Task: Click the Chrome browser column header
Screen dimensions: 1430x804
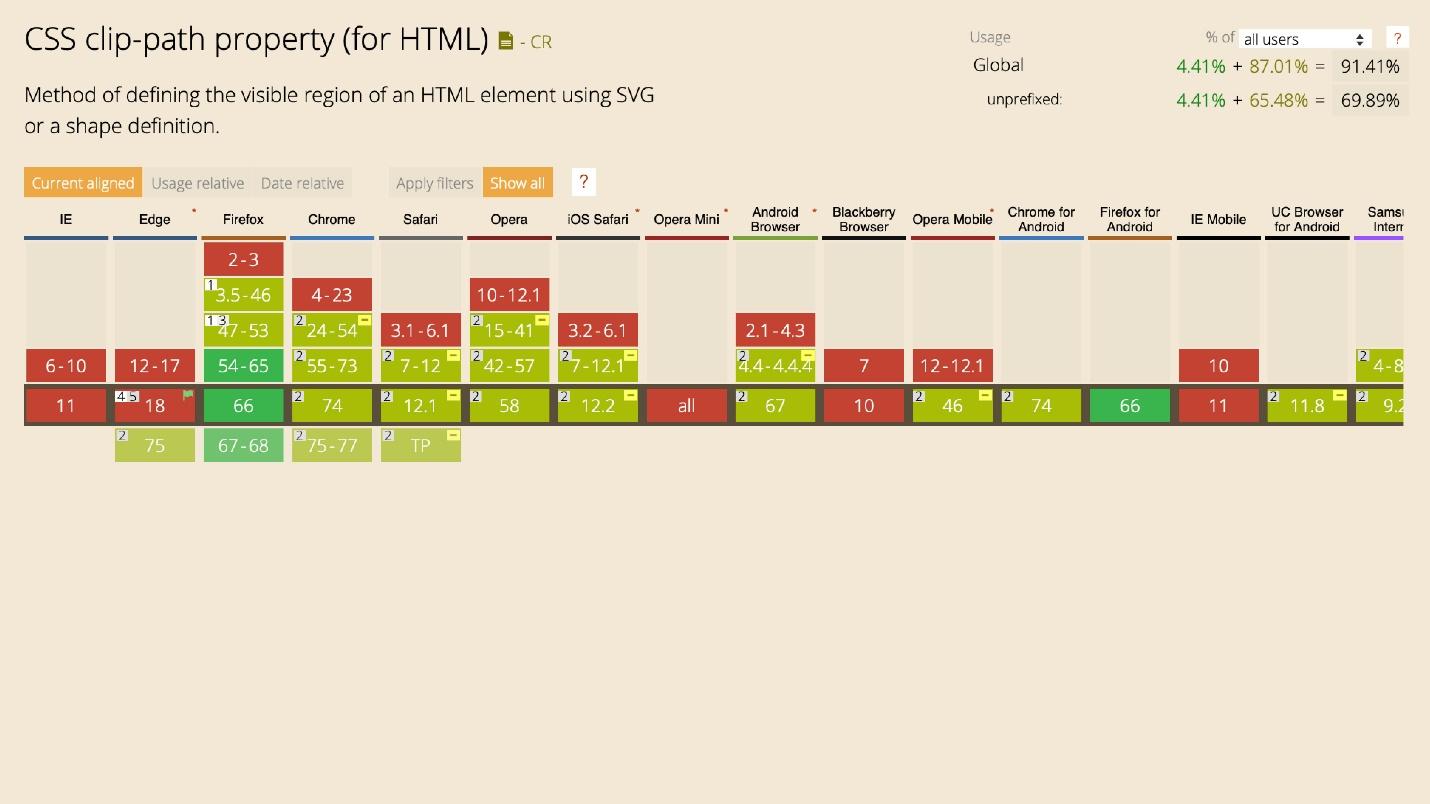Action: pyautogui.click(x=332, y=219)
